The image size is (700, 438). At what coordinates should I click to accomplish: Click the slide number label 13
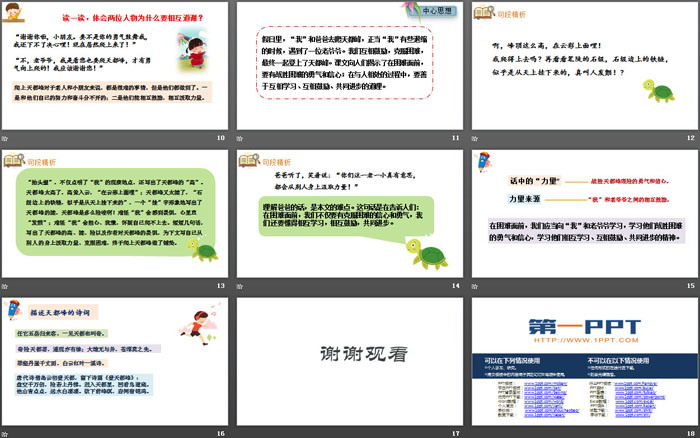(x=221, y=286)
